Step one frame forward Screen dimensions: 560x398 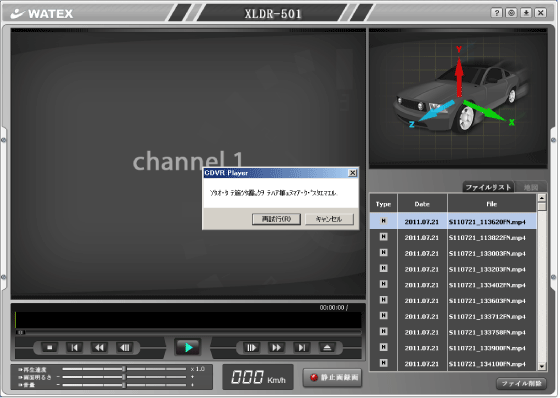[251, 347]
